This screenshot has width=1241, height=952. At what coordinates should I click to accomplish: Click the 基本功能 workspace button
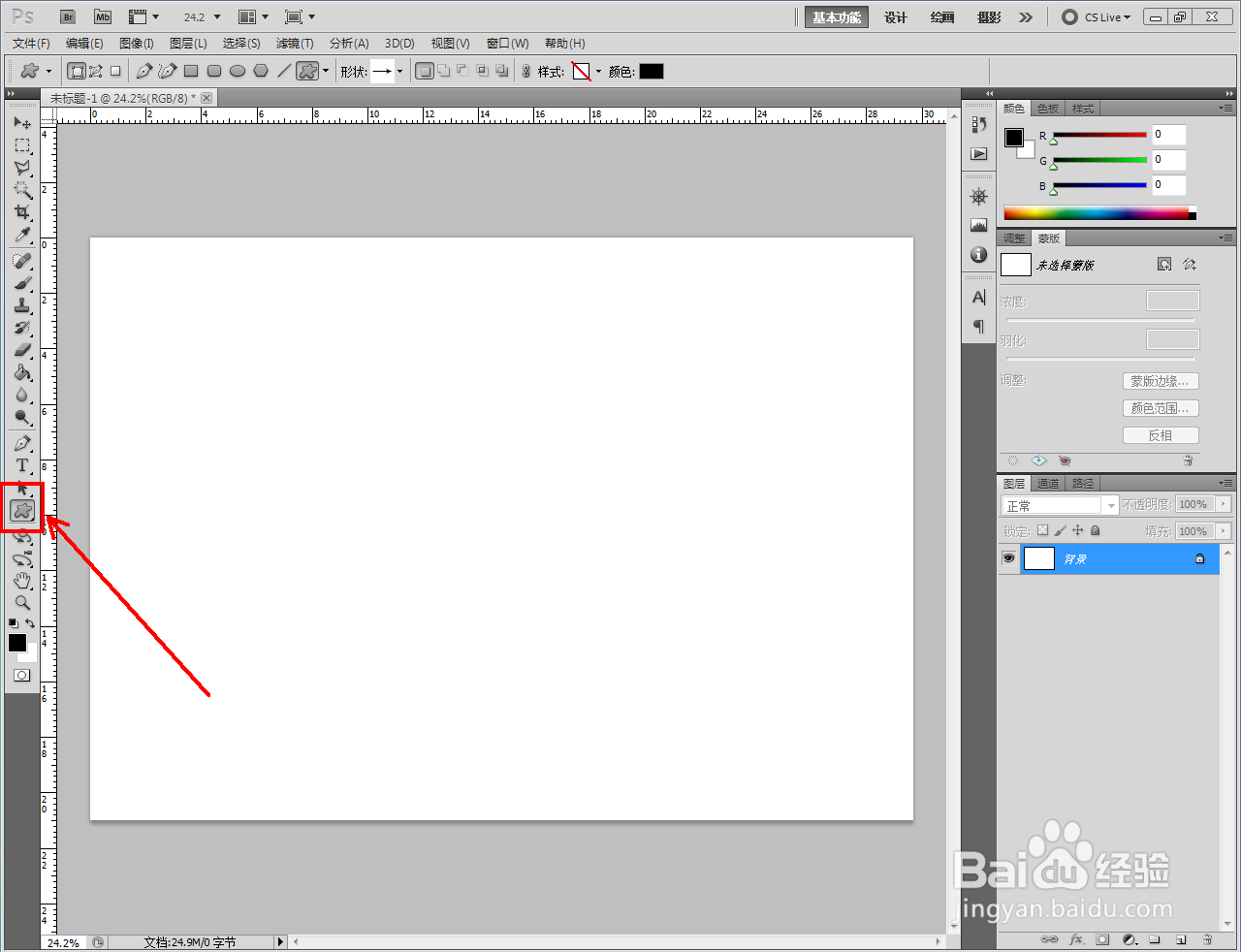(x=837, y=17)
